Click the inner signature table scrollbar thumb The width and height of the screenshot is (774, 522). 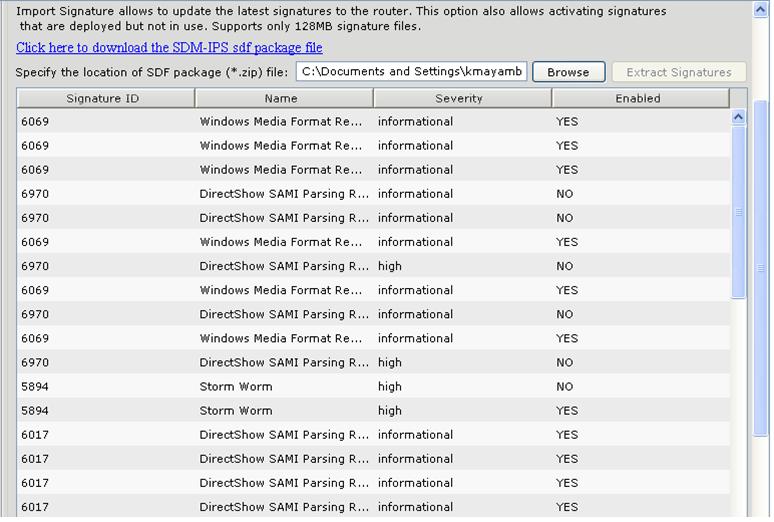pyautogui.click(x=738, y=212)
